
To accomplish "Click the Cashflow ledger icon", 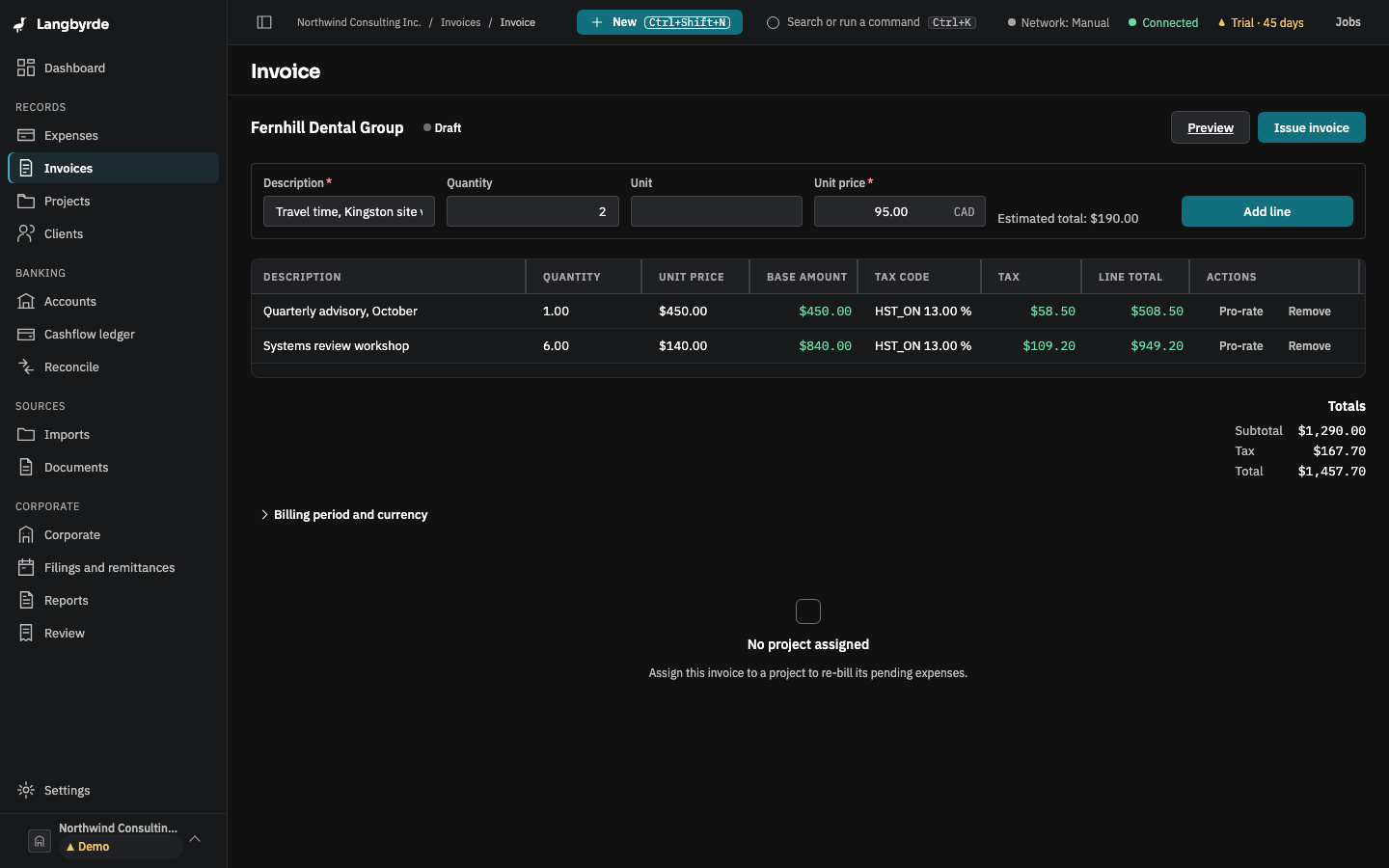I will tap(26, 334).
